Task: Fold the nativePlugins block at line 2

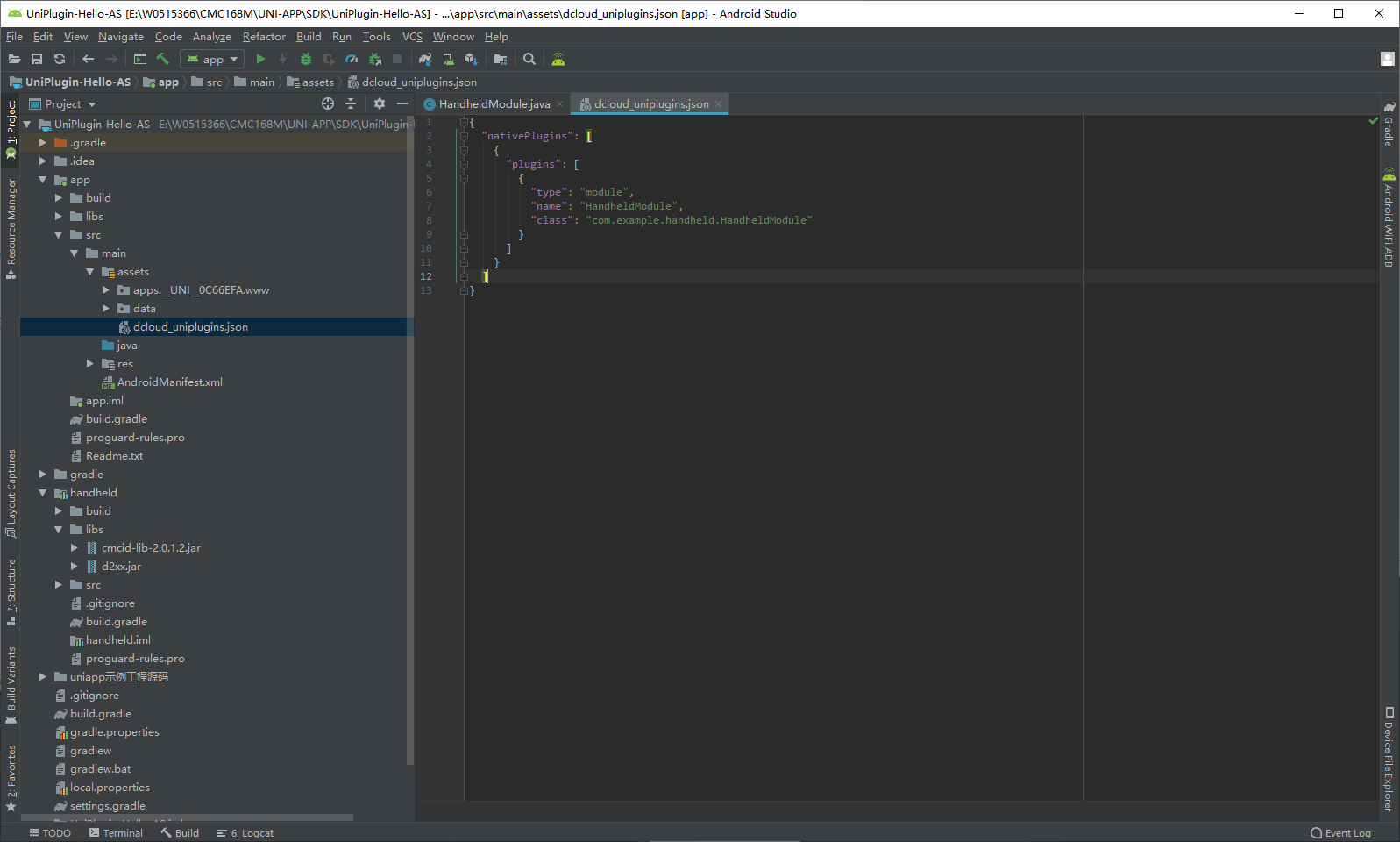Action: [464, 136]
